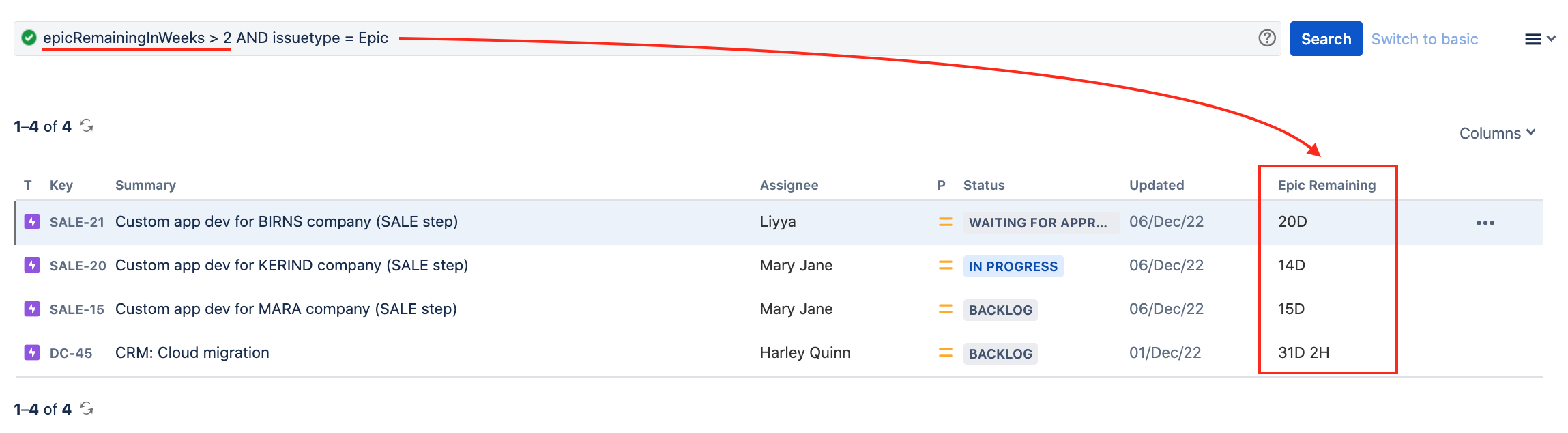1568x433 pixels.
Task: Click the Switch to basic link
Action: pyautogui.click(x=1424, y=39)
